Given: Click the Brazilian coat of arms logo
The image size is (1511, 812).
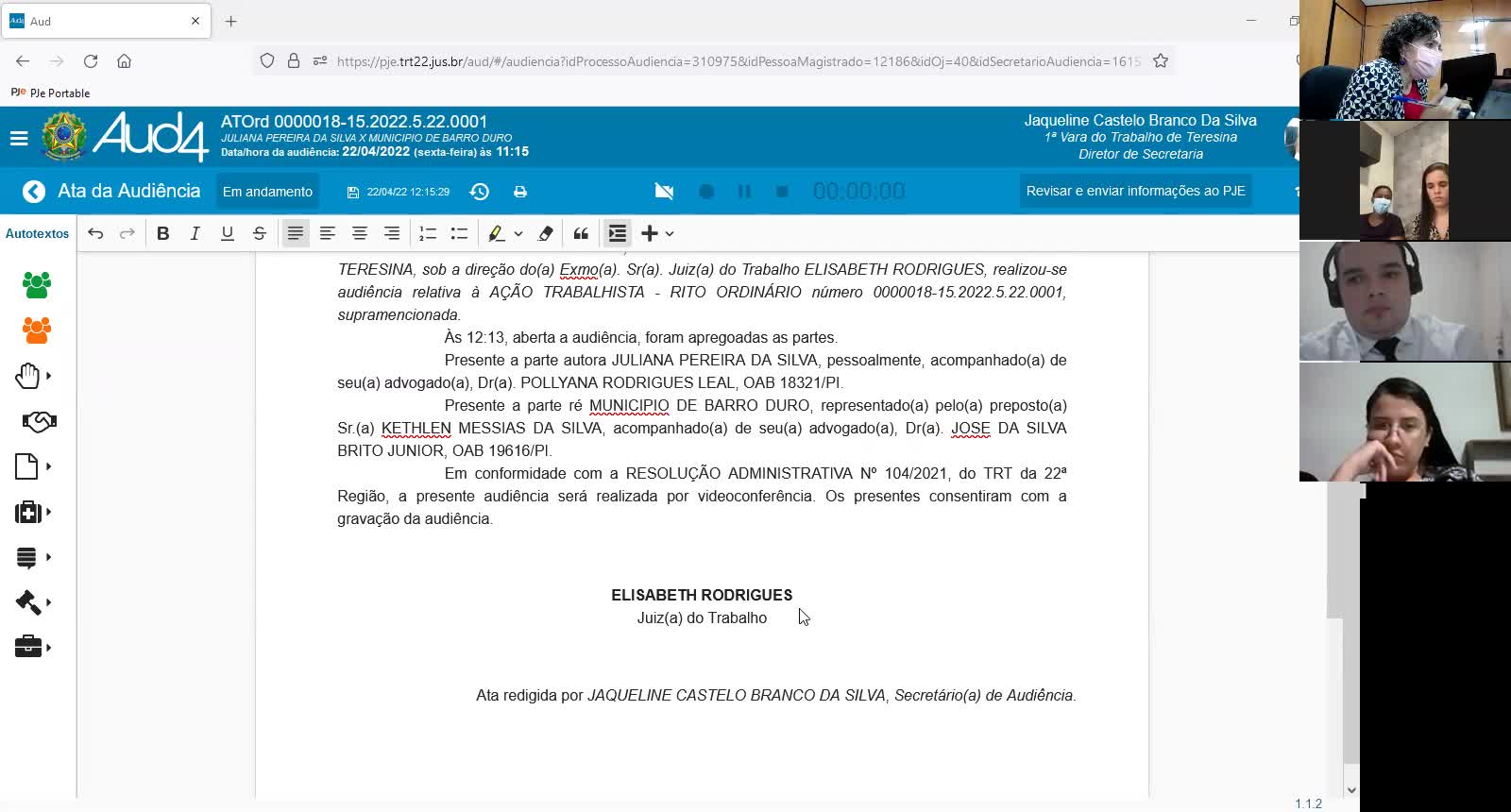Looking at the screenshot, I should (64, 137).
